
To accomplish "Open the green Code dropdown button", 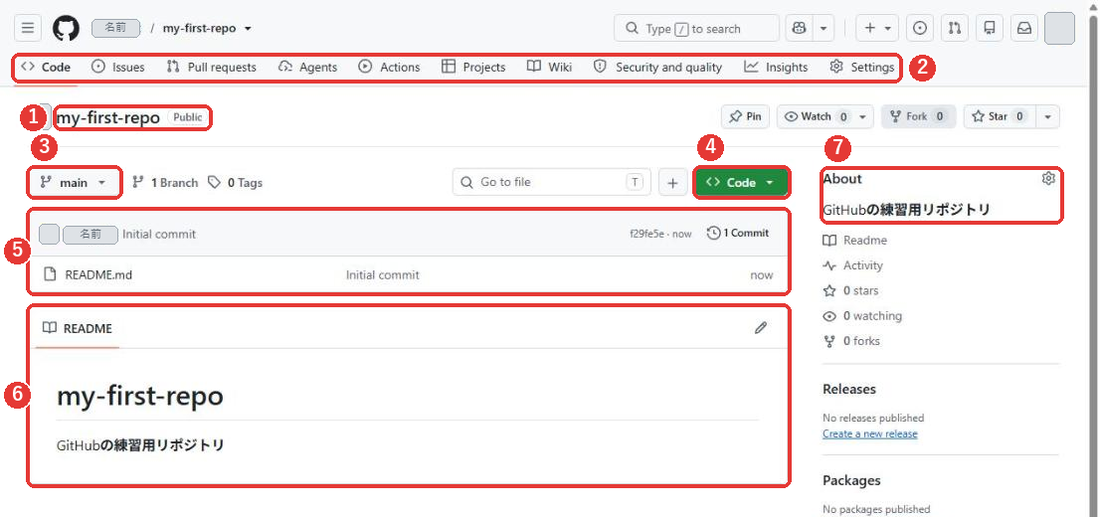I will (x=741, y=182).
